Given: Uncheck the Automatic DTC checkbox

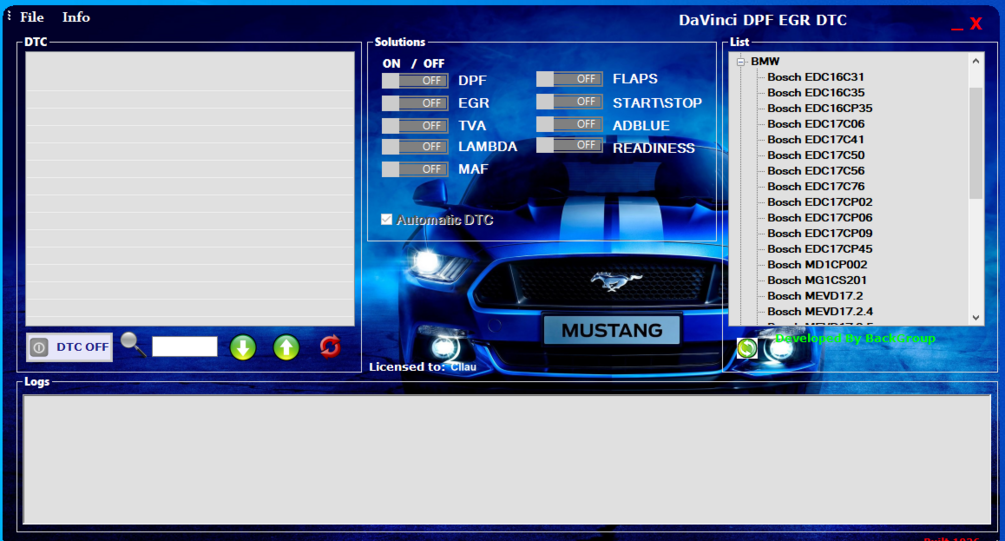Looking at the screenshot, I should pos(386,219).
